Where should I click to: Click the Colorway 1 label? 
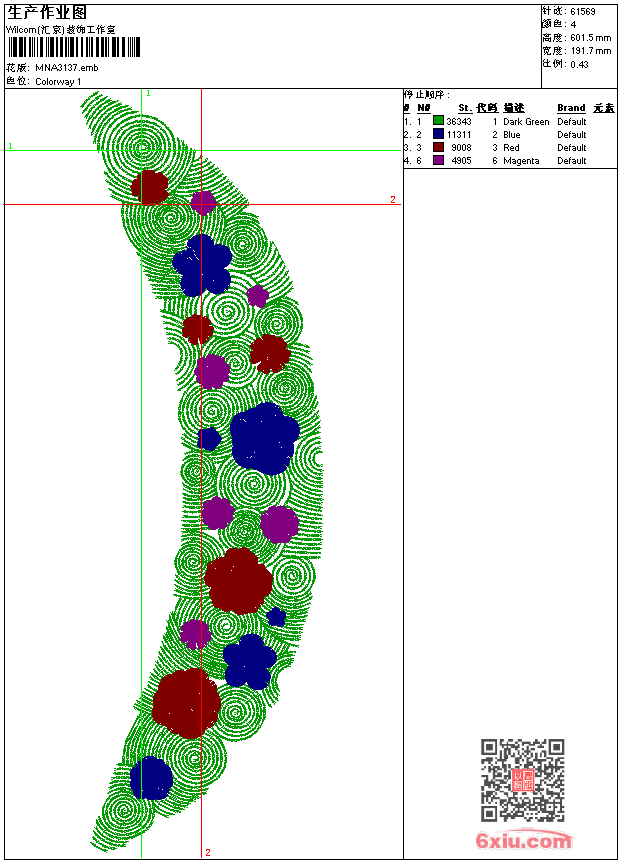pyautogui.click(x=58, y=82)
